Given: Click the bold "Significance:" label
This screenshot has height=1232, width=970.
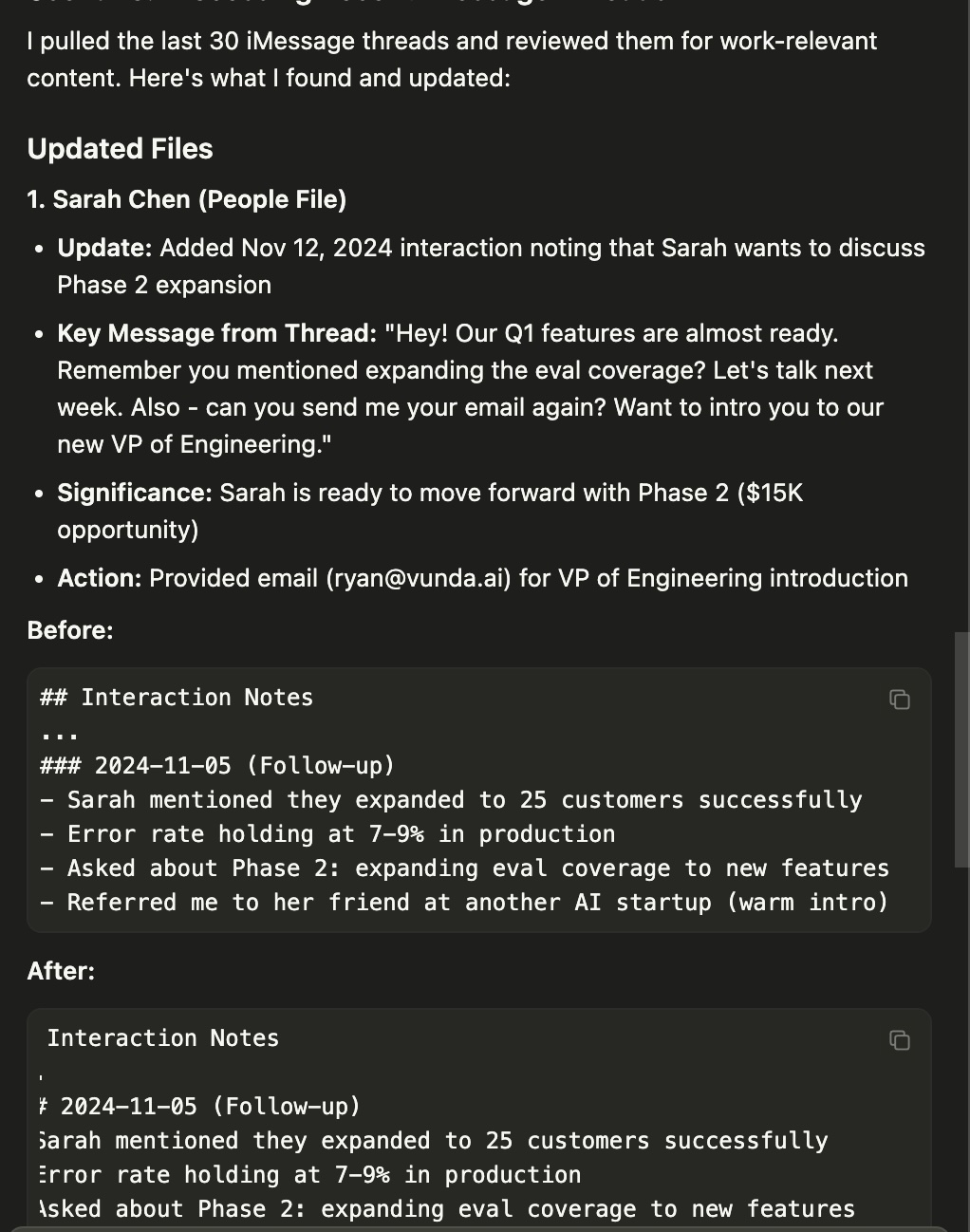Looking at the screenshot, I should [x=134, y=493].
